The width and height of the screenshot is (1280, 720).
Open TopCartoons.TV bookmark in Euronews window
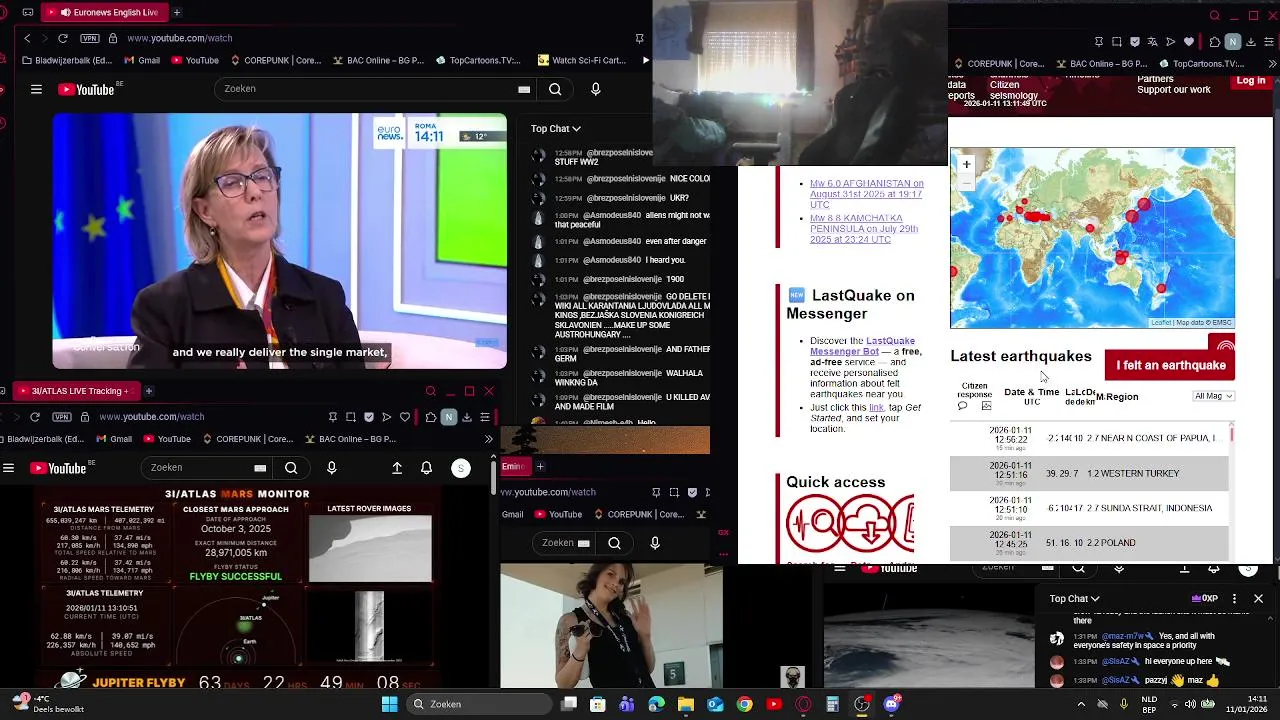tap(479, 60)
